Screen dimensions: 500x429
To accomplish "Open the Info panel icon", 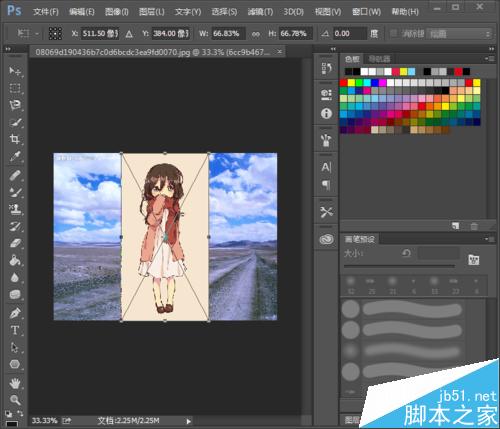I will (x=326, y=114).
